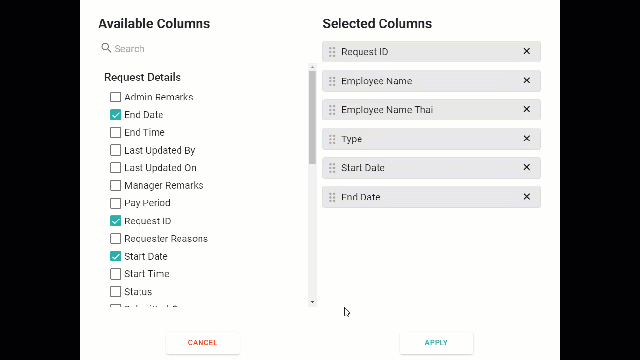Check the Admin Remarks checkbox

click(116, 97)
